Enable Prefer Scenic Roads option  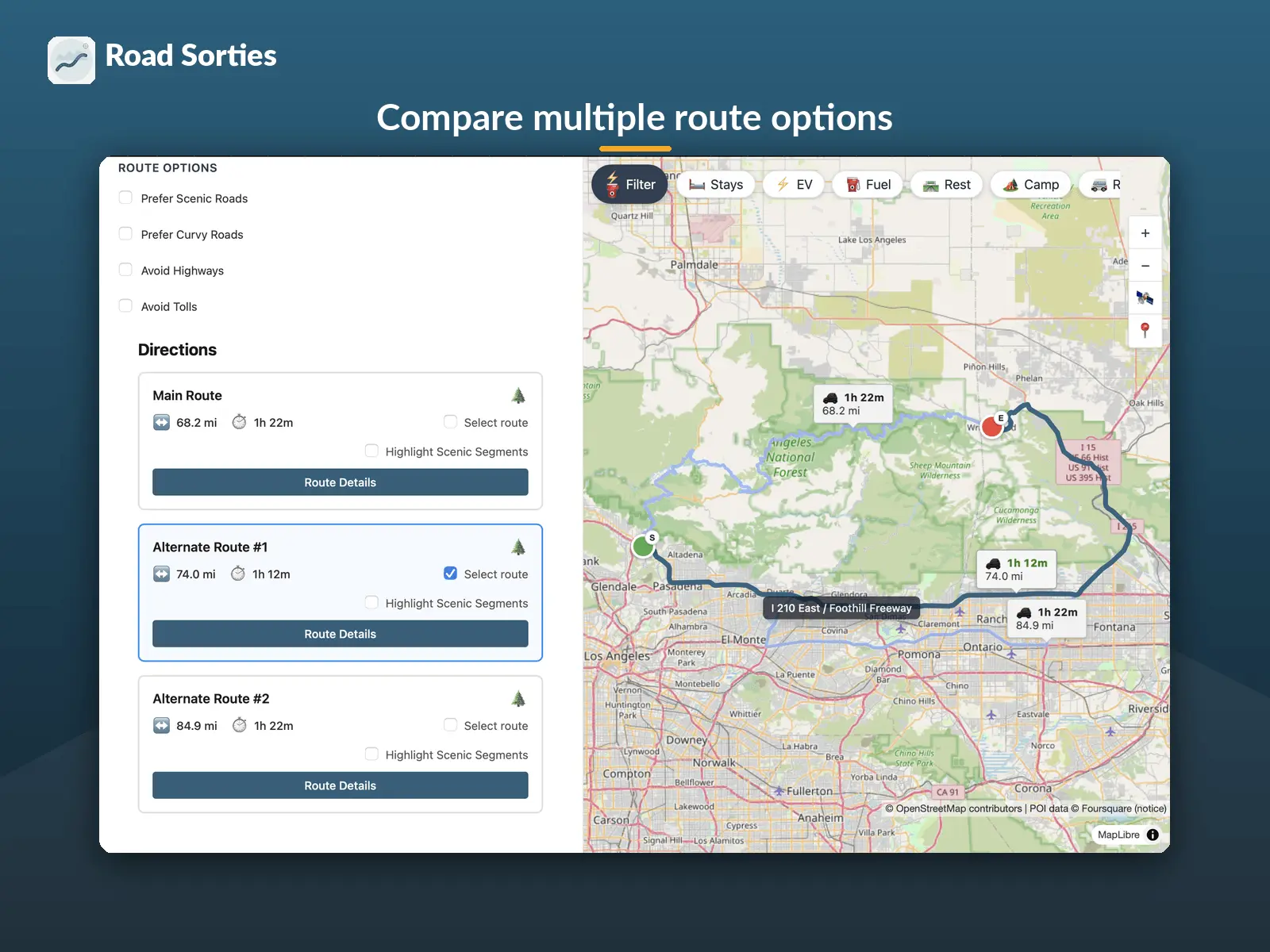125,198
